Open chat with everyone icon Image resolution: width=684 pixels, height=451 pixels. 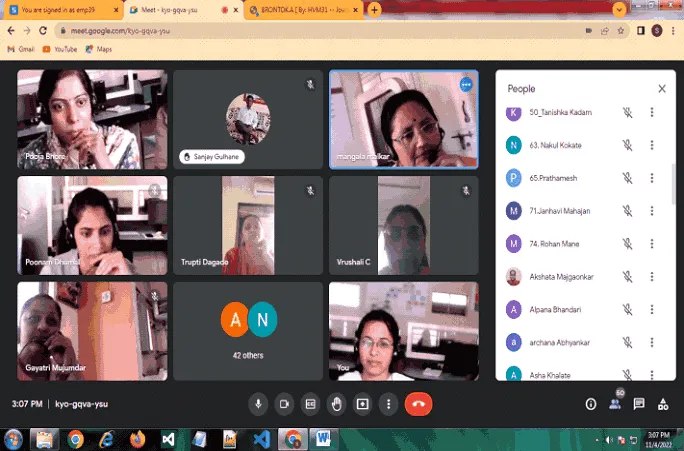tap(639, 404)
